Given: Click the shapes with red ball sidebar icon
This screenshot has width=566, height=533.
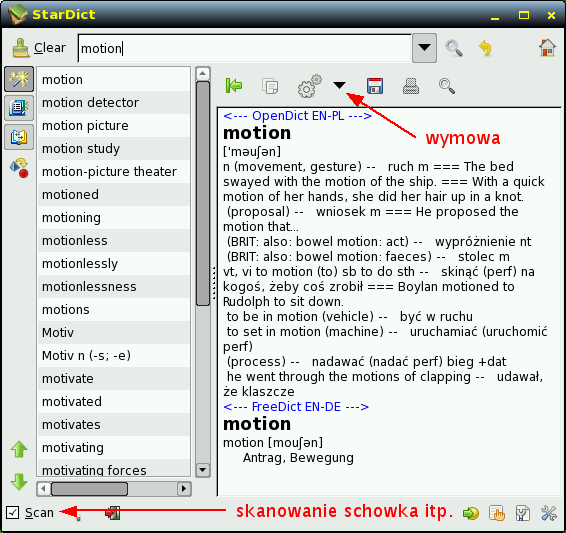Looking at the screenshot, I should pyautogui.click(x=19, y=168).
